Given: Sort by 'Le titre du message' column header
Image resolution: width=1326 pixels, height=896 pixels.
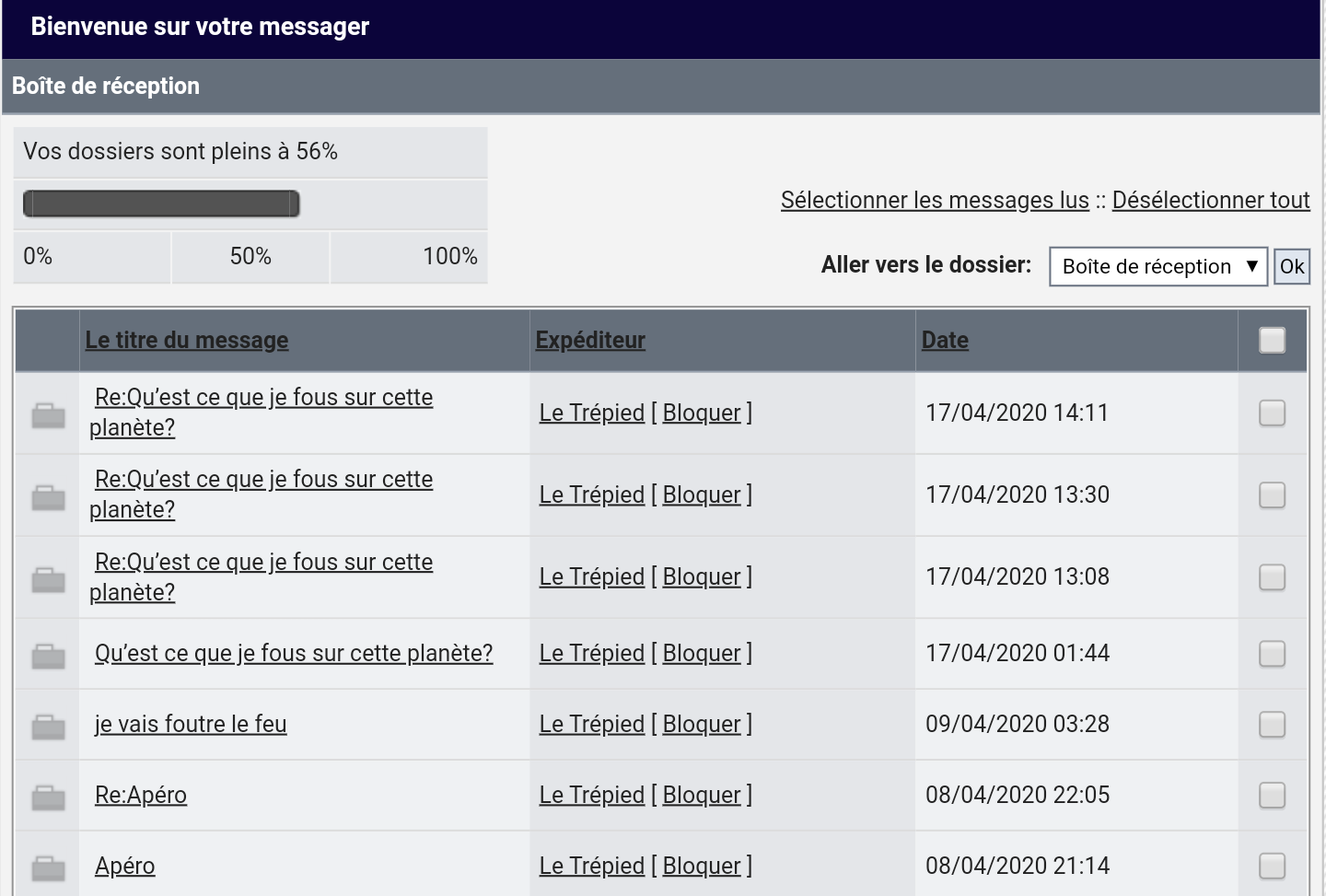Looking at the screenshot, I should tap(187, 340).
